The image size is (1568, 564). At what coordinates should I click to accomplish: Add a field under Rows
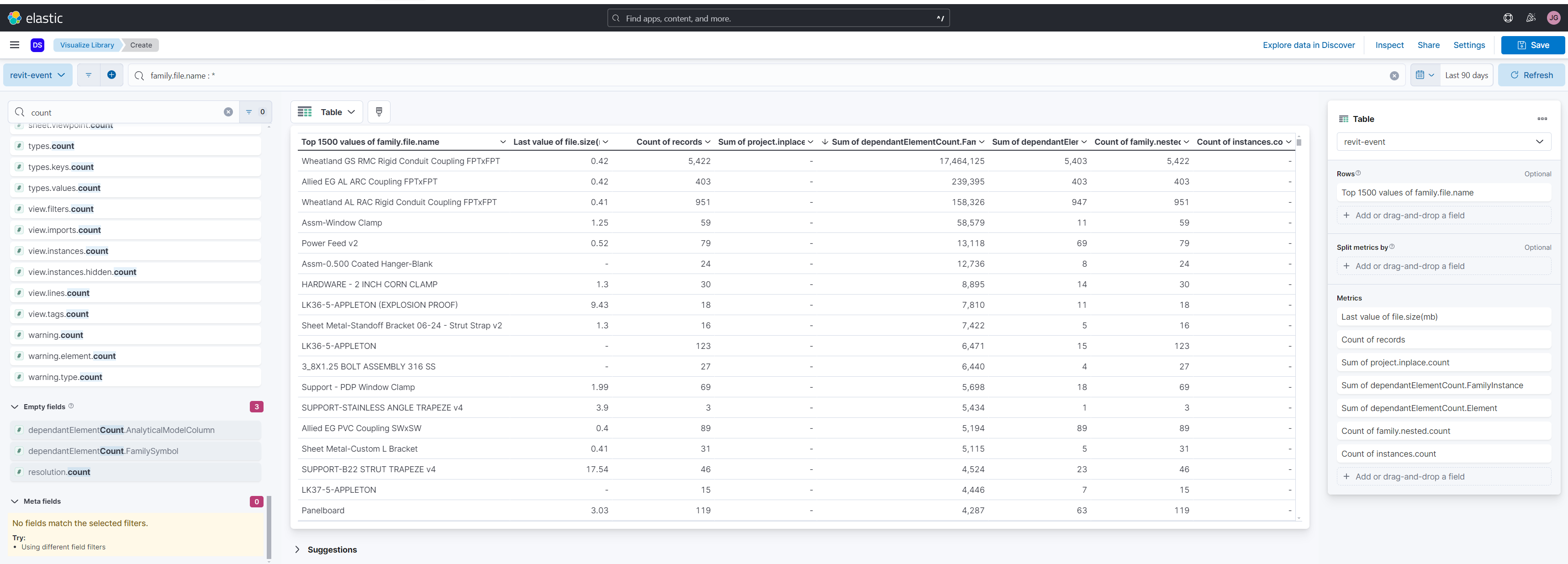(x=1443, y=216)
